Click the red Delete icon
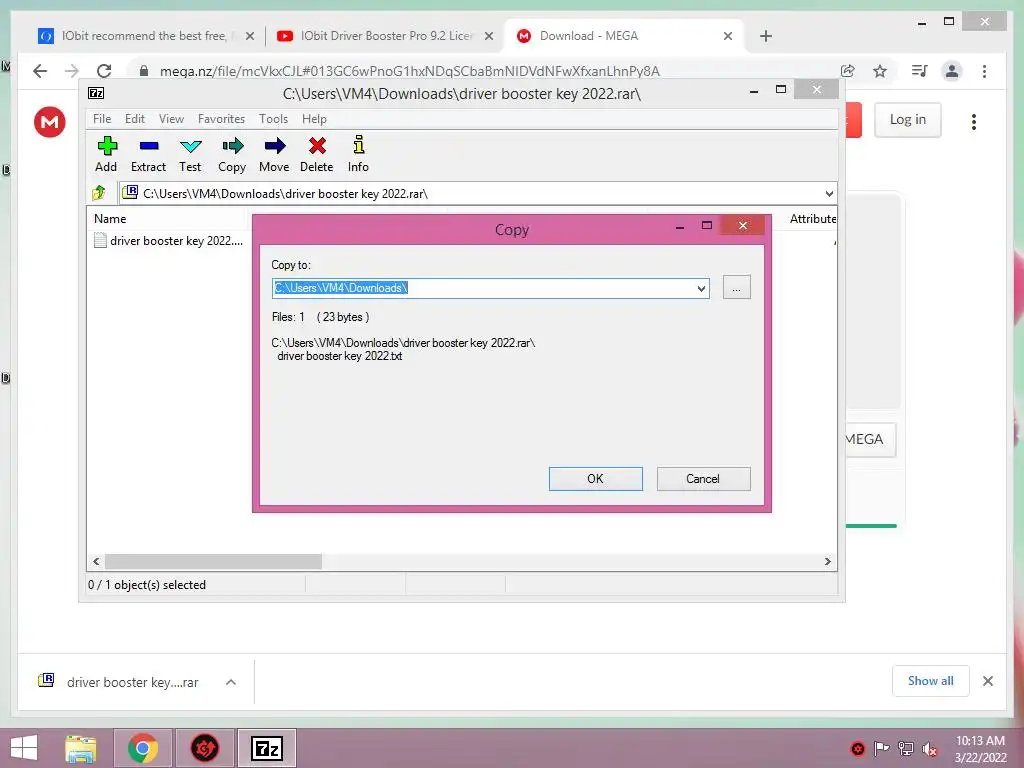Screen dimensions: 1024x768 (317, 154)
